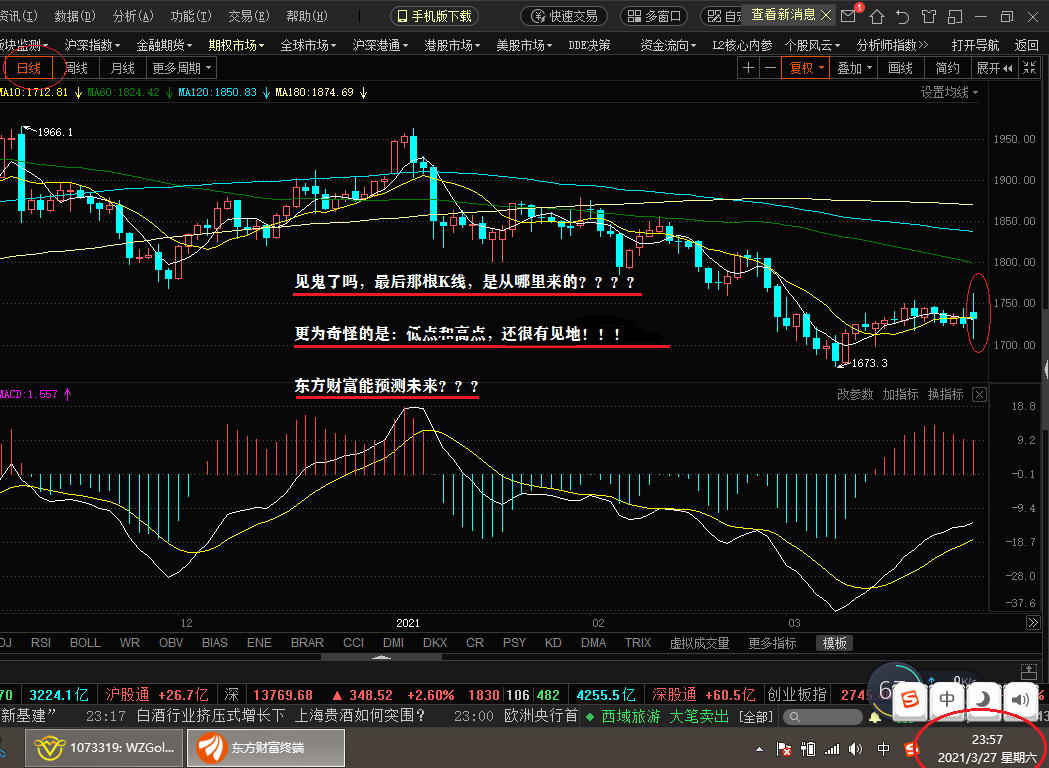Zoom in chart with the plus icon
1049x768 pixels.
click(748, 68)
